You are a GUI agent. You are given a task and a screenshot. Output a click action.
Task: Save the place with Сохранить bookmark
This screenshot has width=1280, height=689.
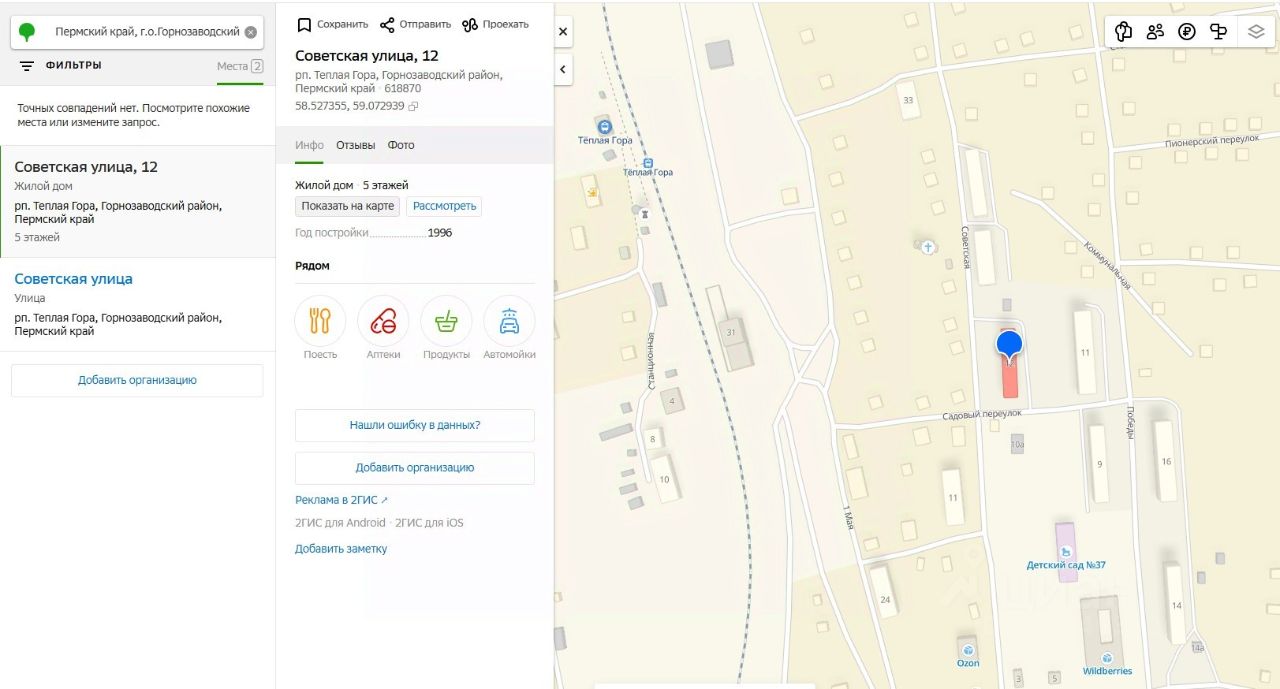tap(333, 24)
